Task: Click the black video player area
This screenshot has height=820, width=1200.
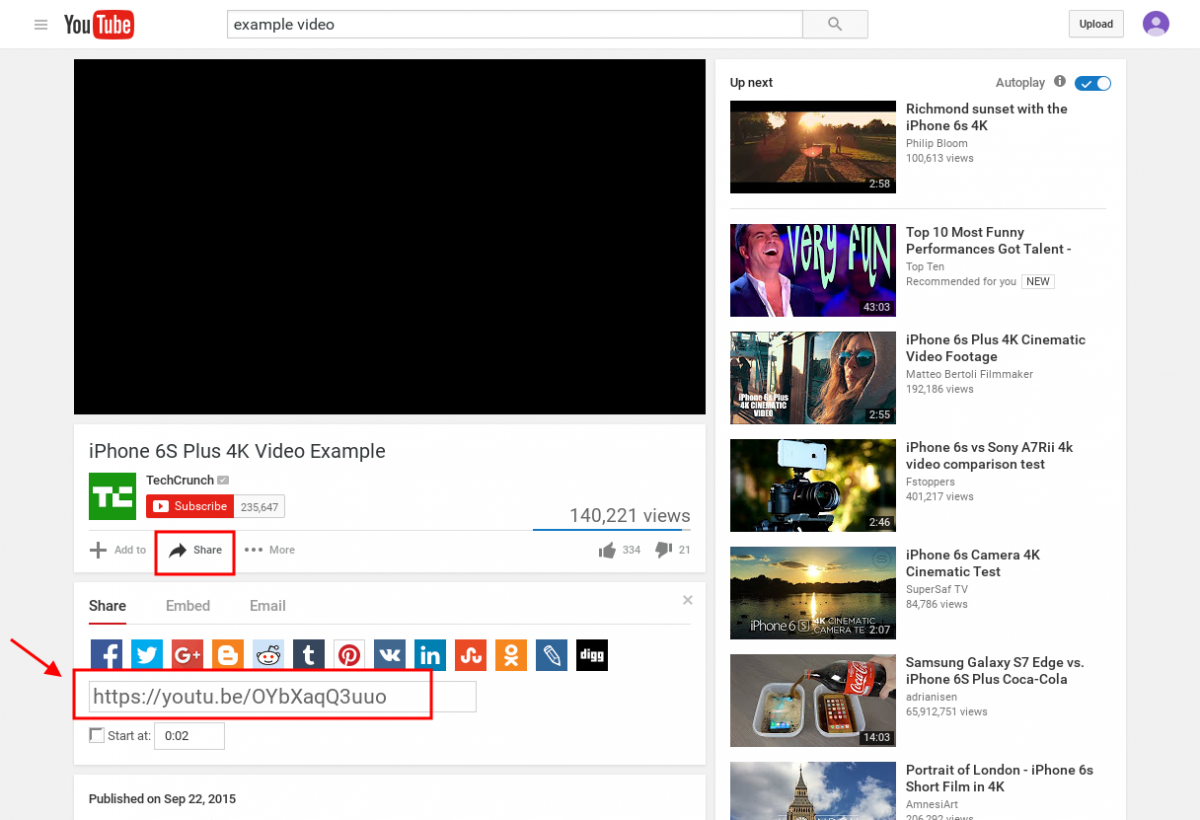Action: pos(390,236)
